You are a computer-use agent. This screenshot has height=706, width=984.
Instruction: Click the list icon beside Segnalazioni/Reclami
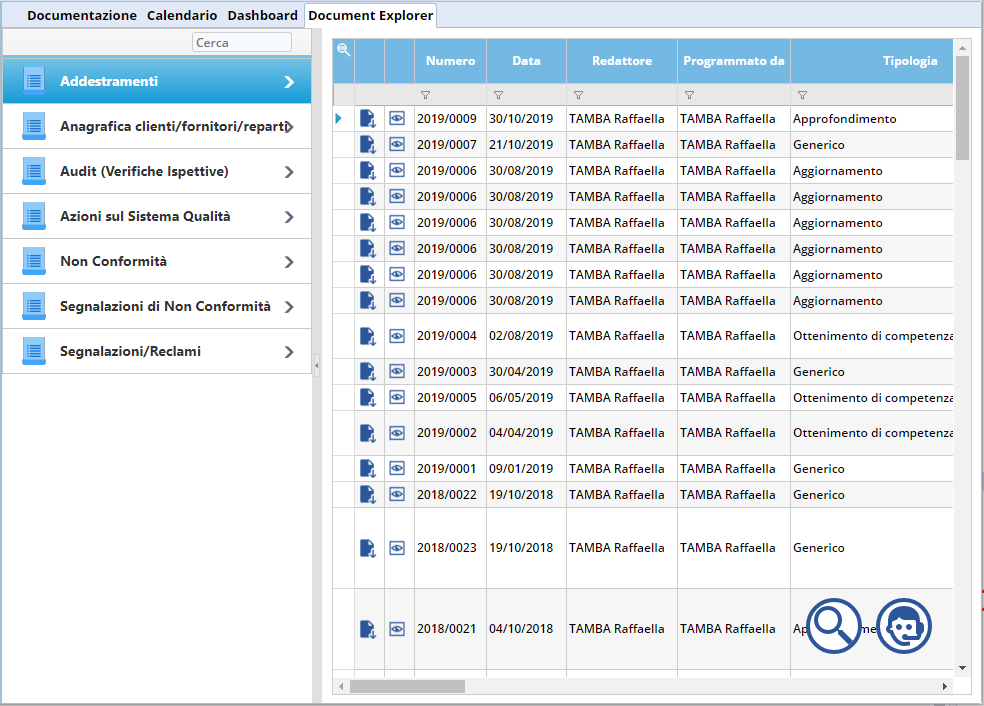tap(35, 351)
